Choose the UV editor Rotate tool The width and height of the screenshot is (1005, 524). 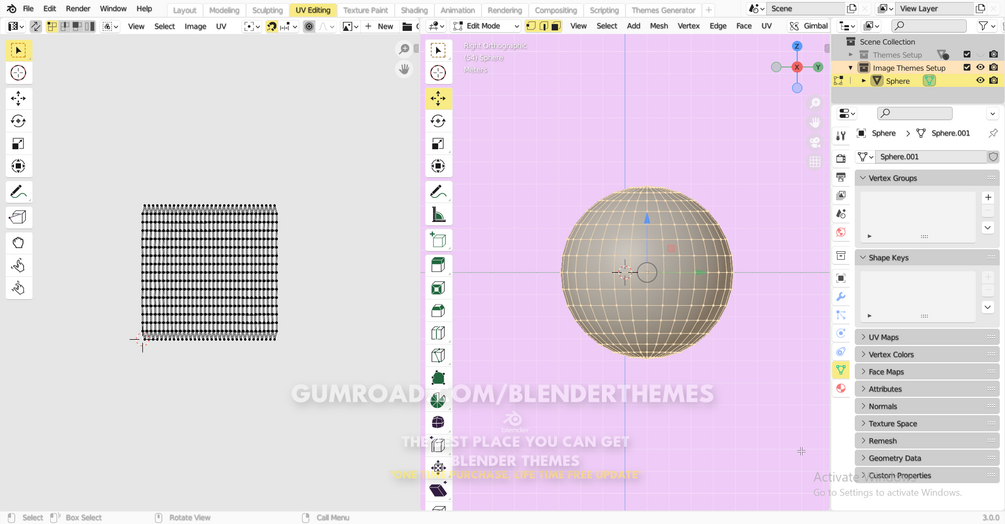tap(19, 121)
